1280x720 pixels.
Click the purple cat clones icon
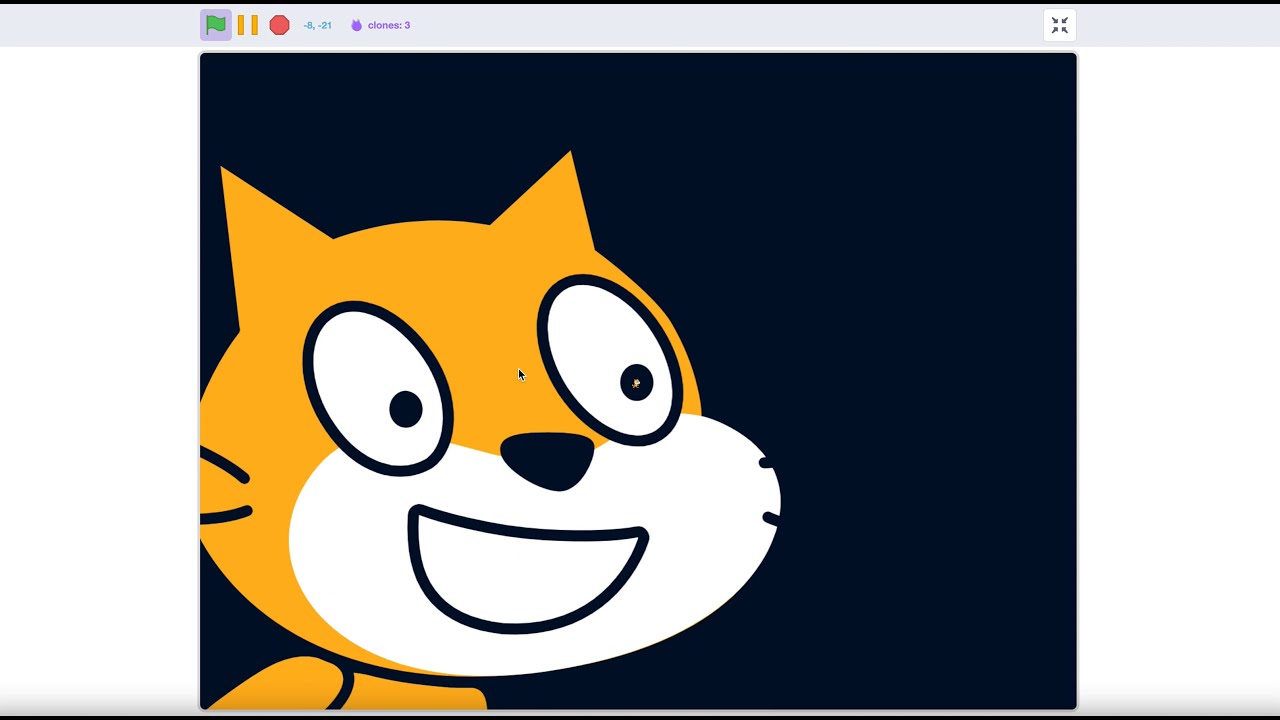[356, 25]
